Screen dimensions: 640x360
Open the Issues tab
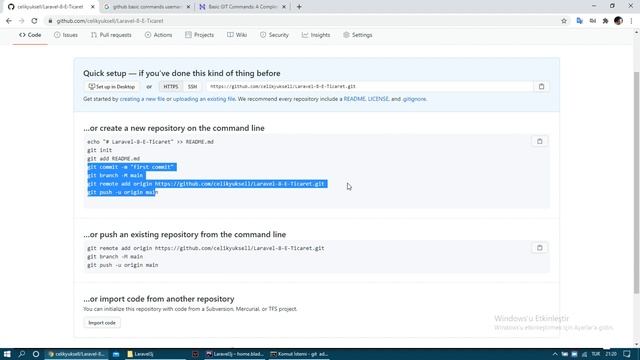(x=66, y=35)
